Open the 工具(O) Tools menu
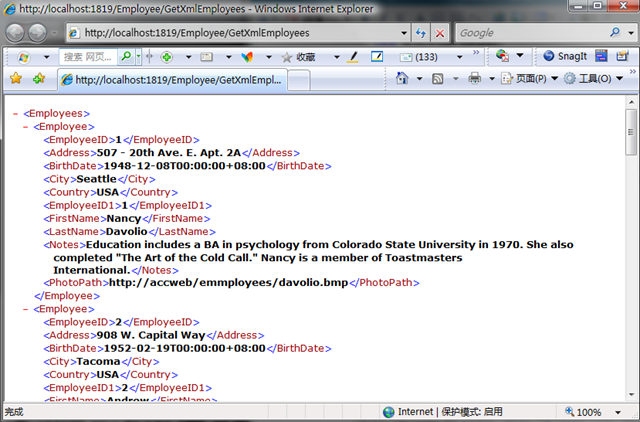The height and width of the screenshot is (422, 640). click(593, 78)
